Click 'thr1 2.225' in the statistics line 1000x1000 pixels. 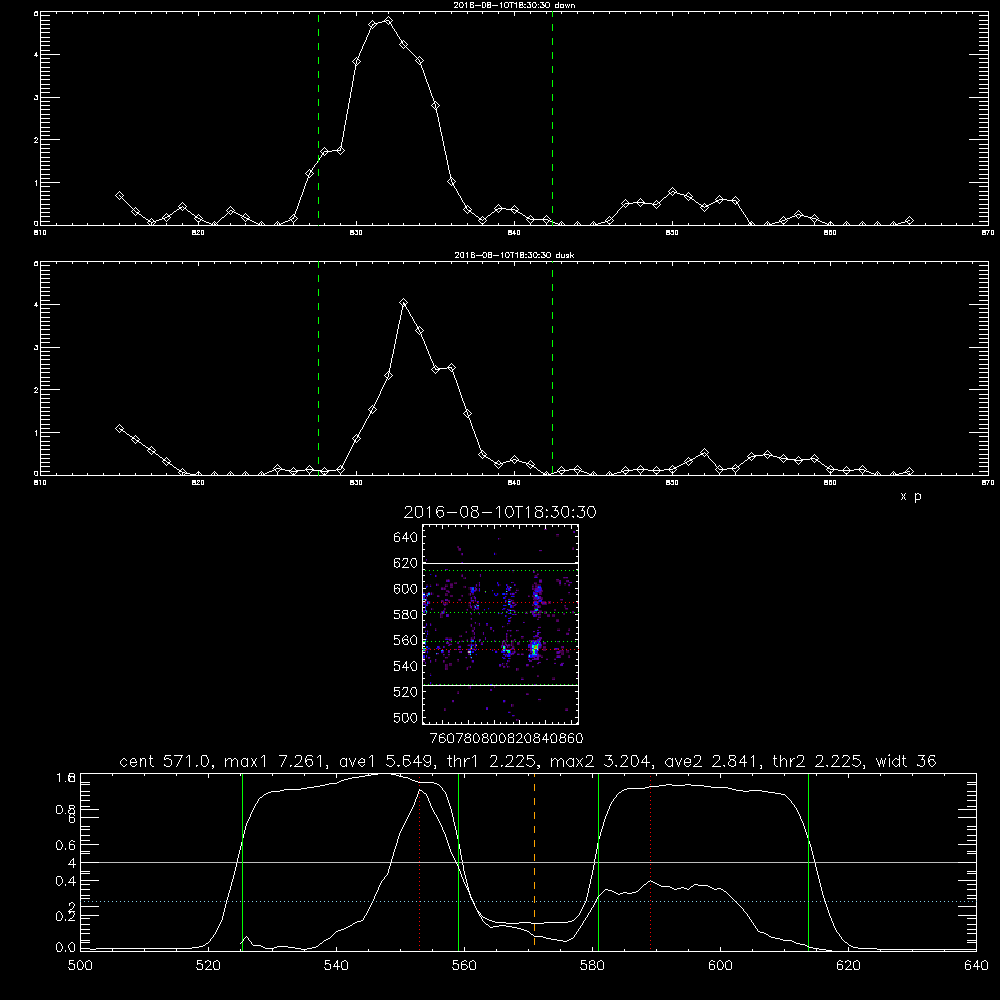(x=492, y=761)
